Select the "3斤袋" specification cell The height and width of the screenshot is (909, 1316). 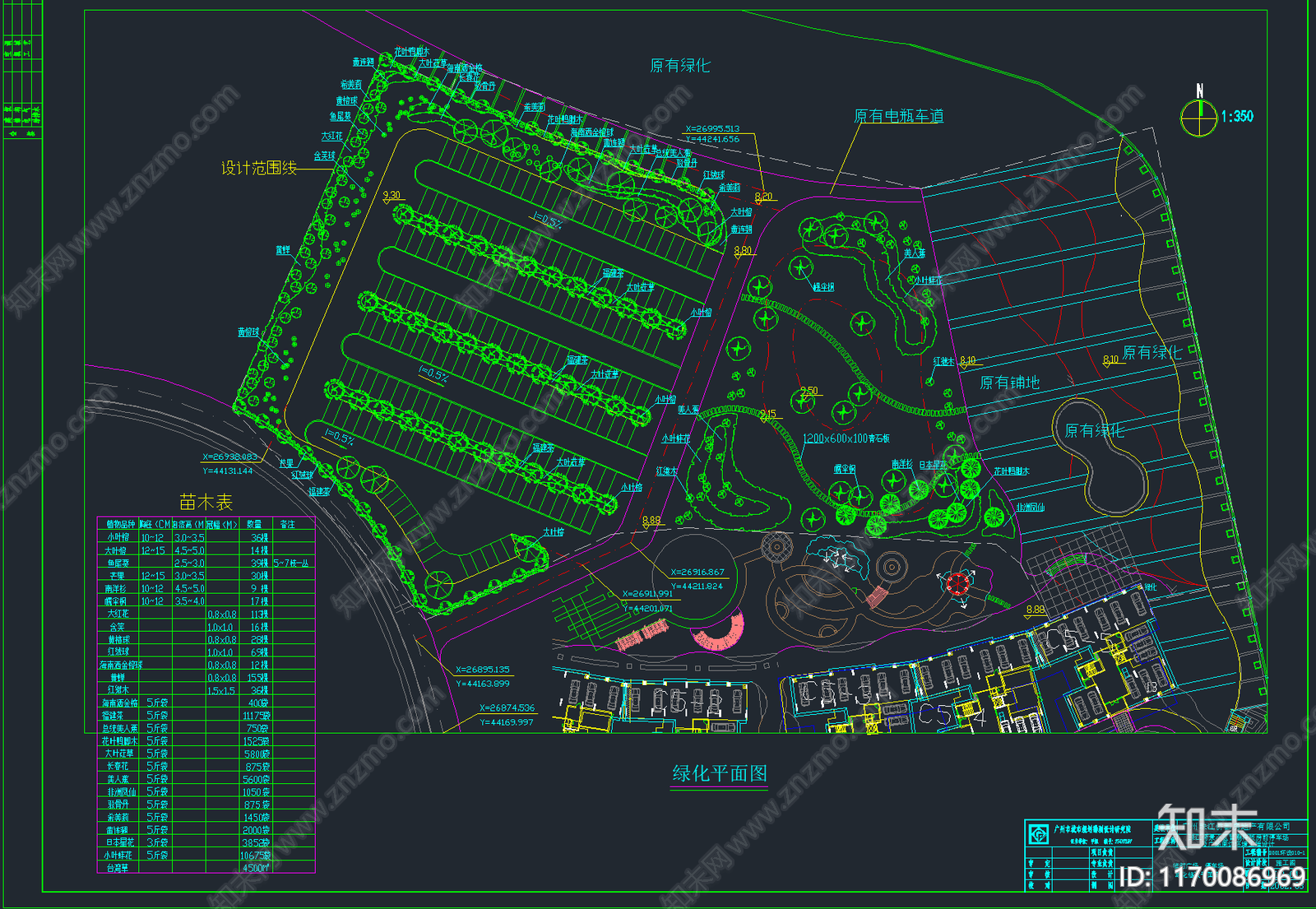[157, 842]
